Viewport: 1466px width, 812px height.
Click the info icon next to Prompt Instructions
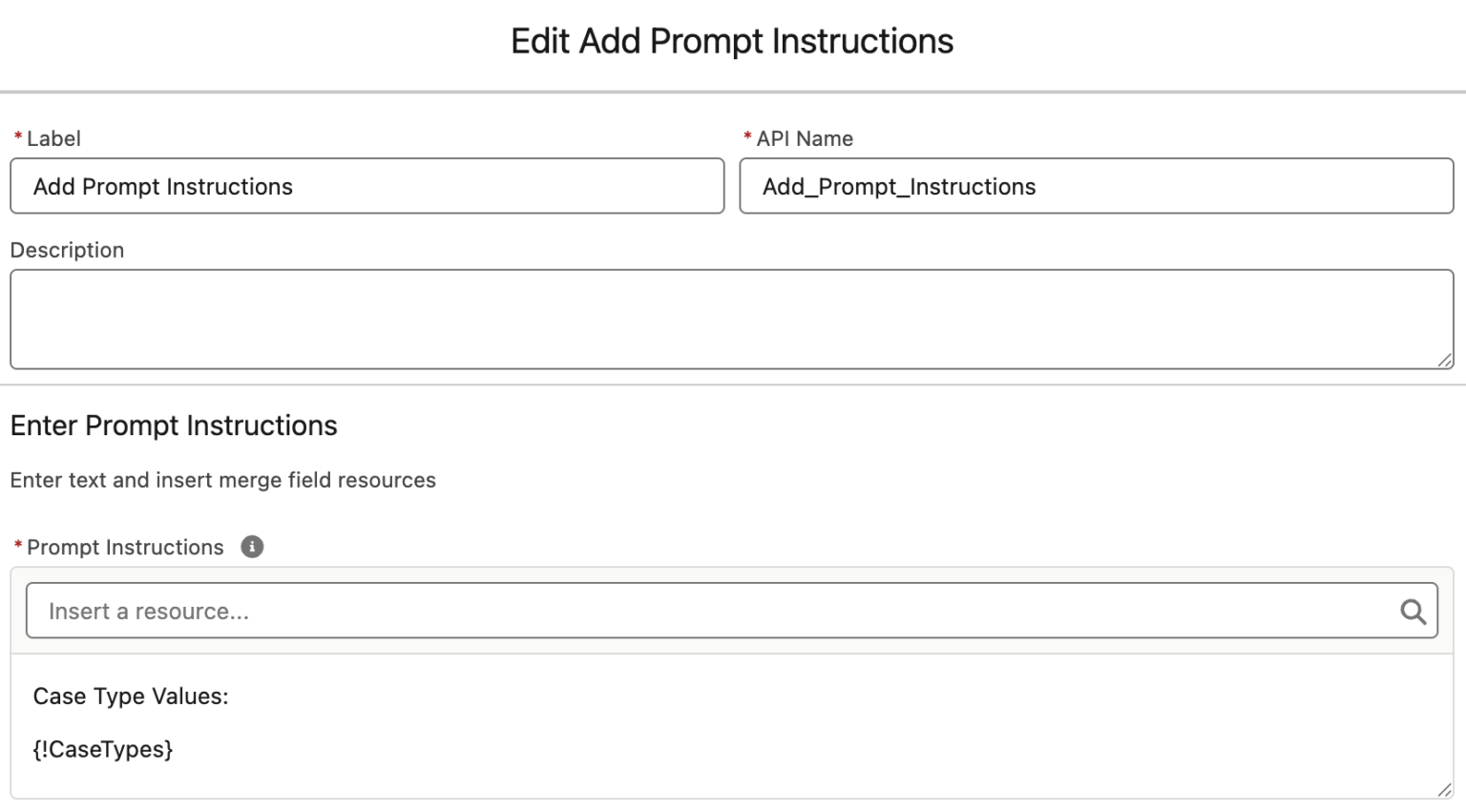251,547
